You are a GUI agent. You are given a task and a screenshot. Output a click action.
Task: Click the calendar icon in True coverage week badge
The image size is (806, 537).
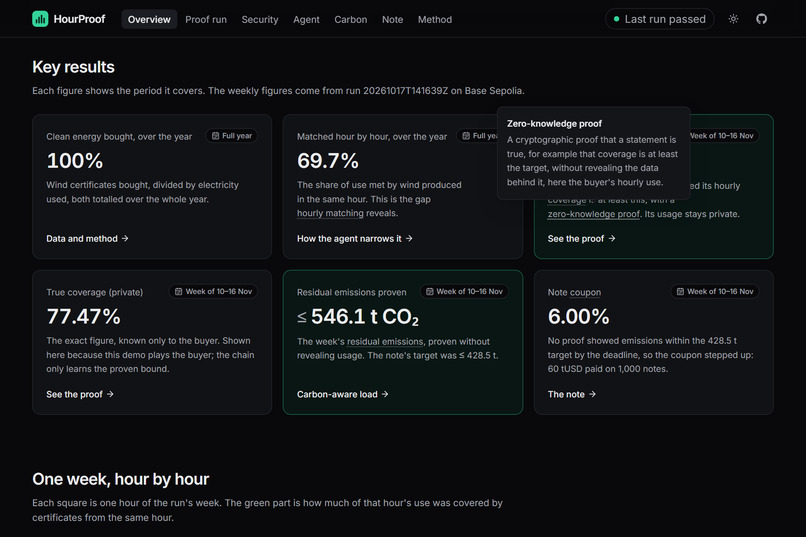pos(178,291)
